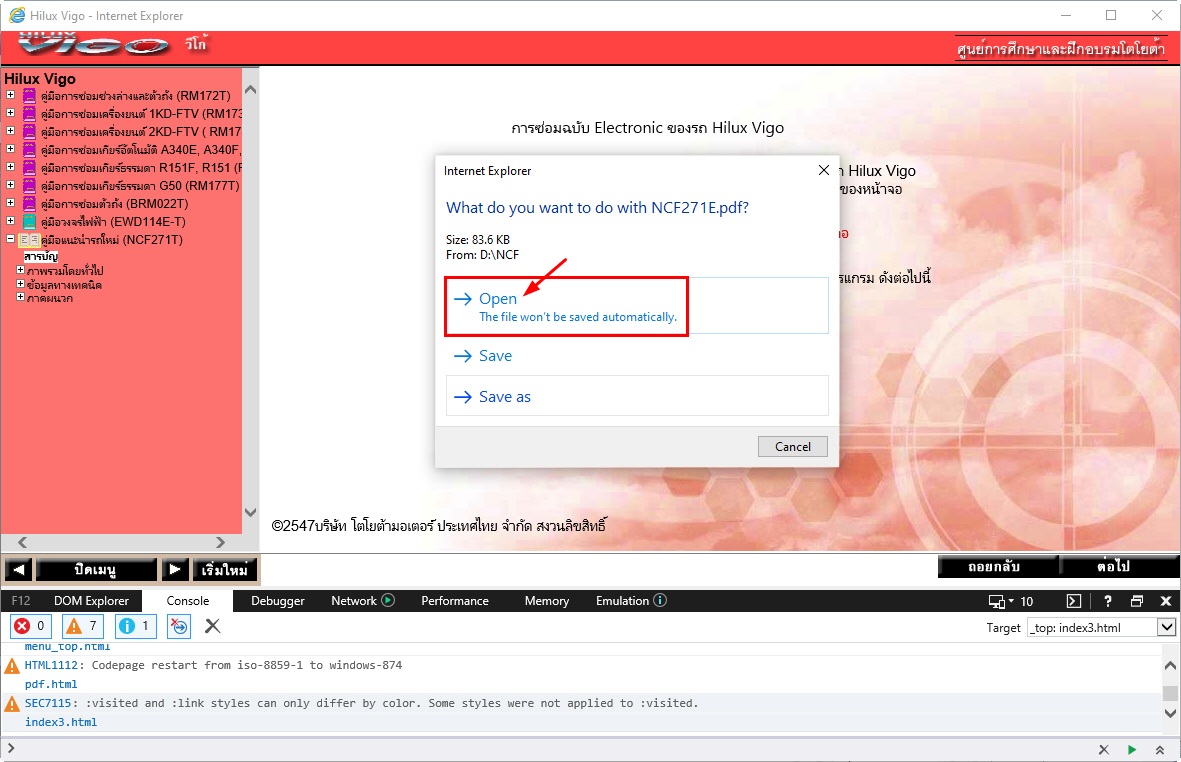
Task: Click the right arrow play button
Action: tap(175, 569)
